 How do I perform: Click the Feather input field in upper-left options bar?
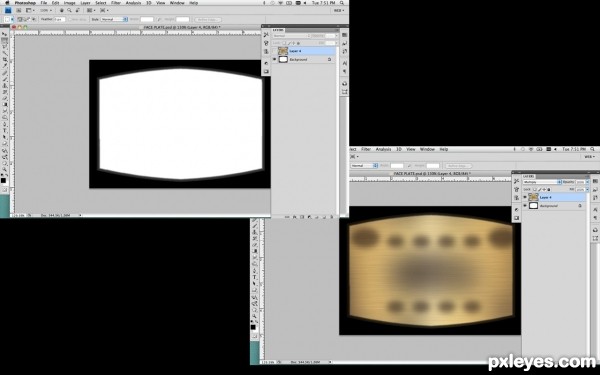coord(59,19)
